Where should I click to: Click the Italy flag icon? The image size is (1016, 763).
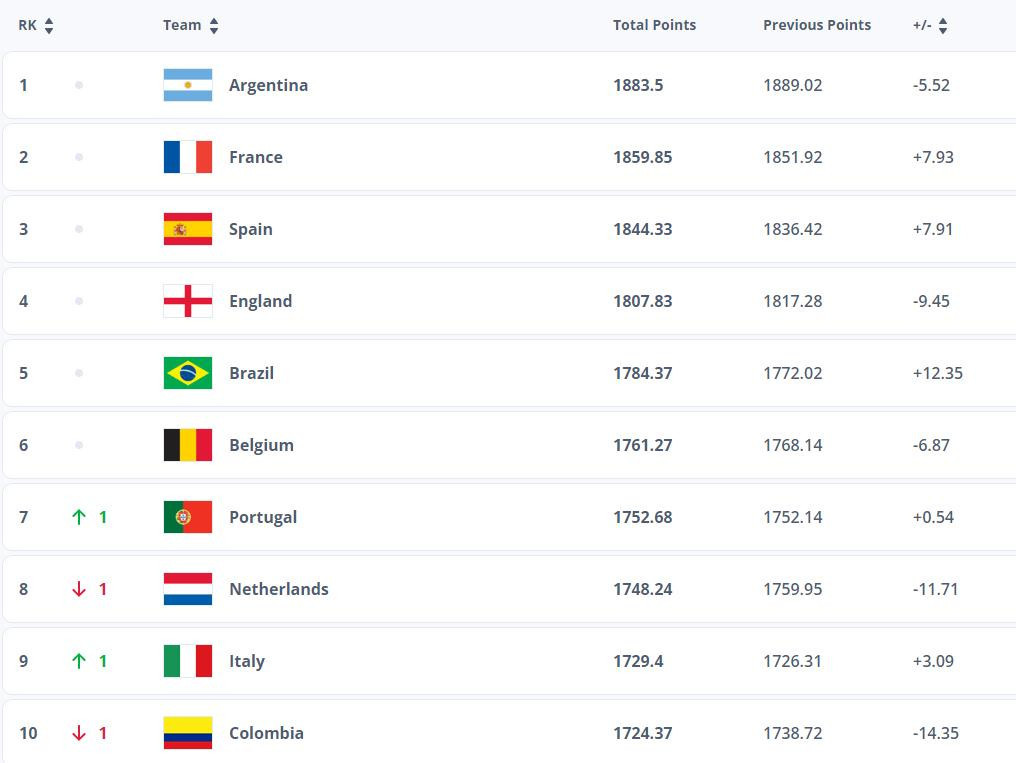tap(187, 661)
